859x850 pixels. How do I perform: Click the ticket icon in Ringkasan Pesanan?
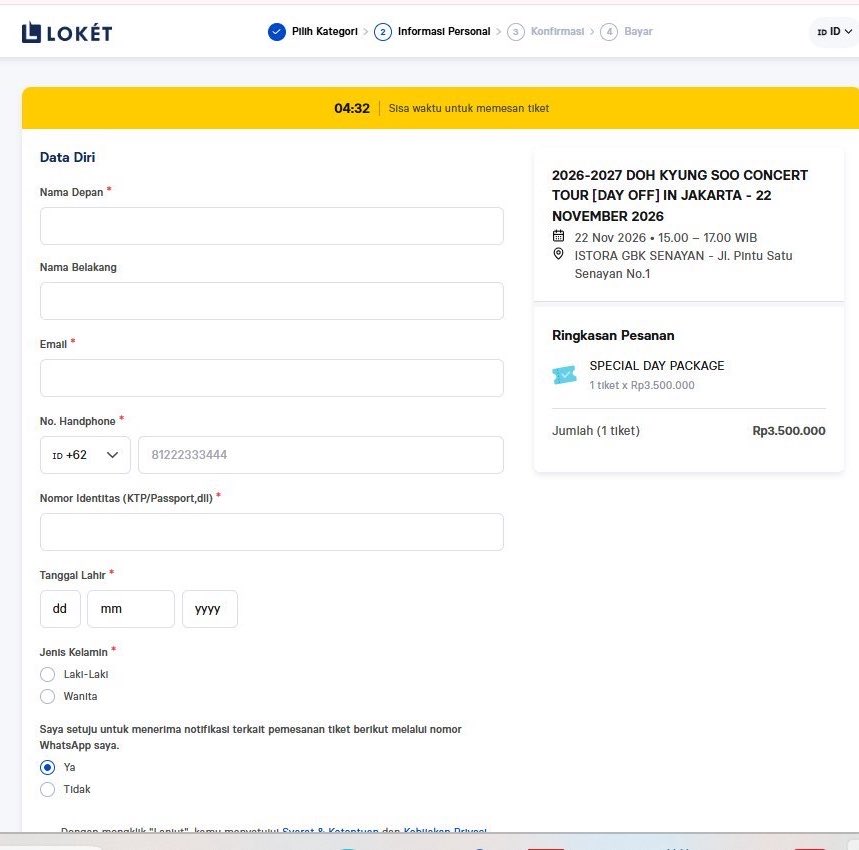564,375
